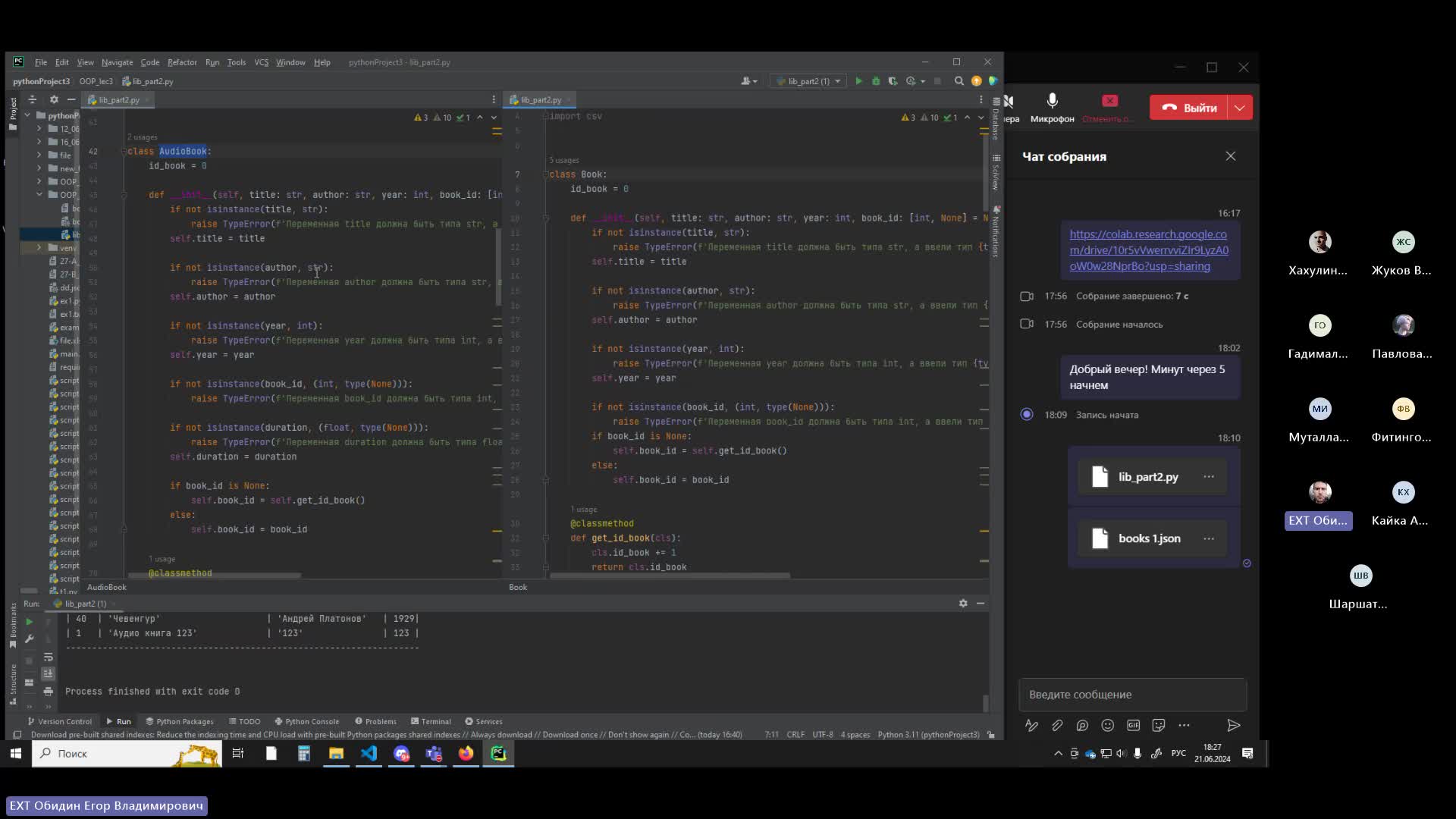Open the Navigate menu
Screen dimensions: 1456x819
pyautogui.click(x=117, y=62)
